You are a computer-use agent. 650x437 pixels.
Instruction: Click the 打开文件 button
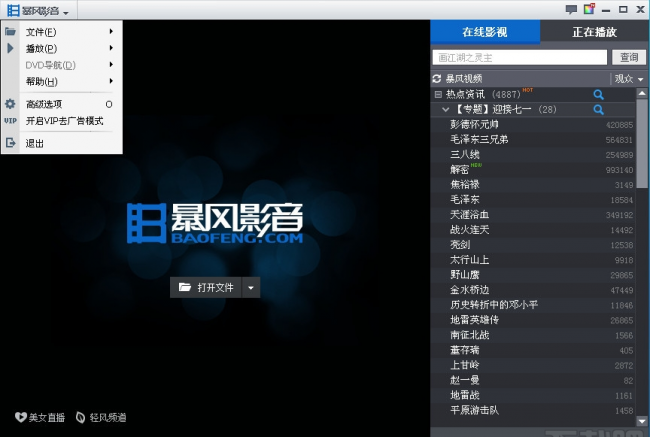click(x=206, y=287)
